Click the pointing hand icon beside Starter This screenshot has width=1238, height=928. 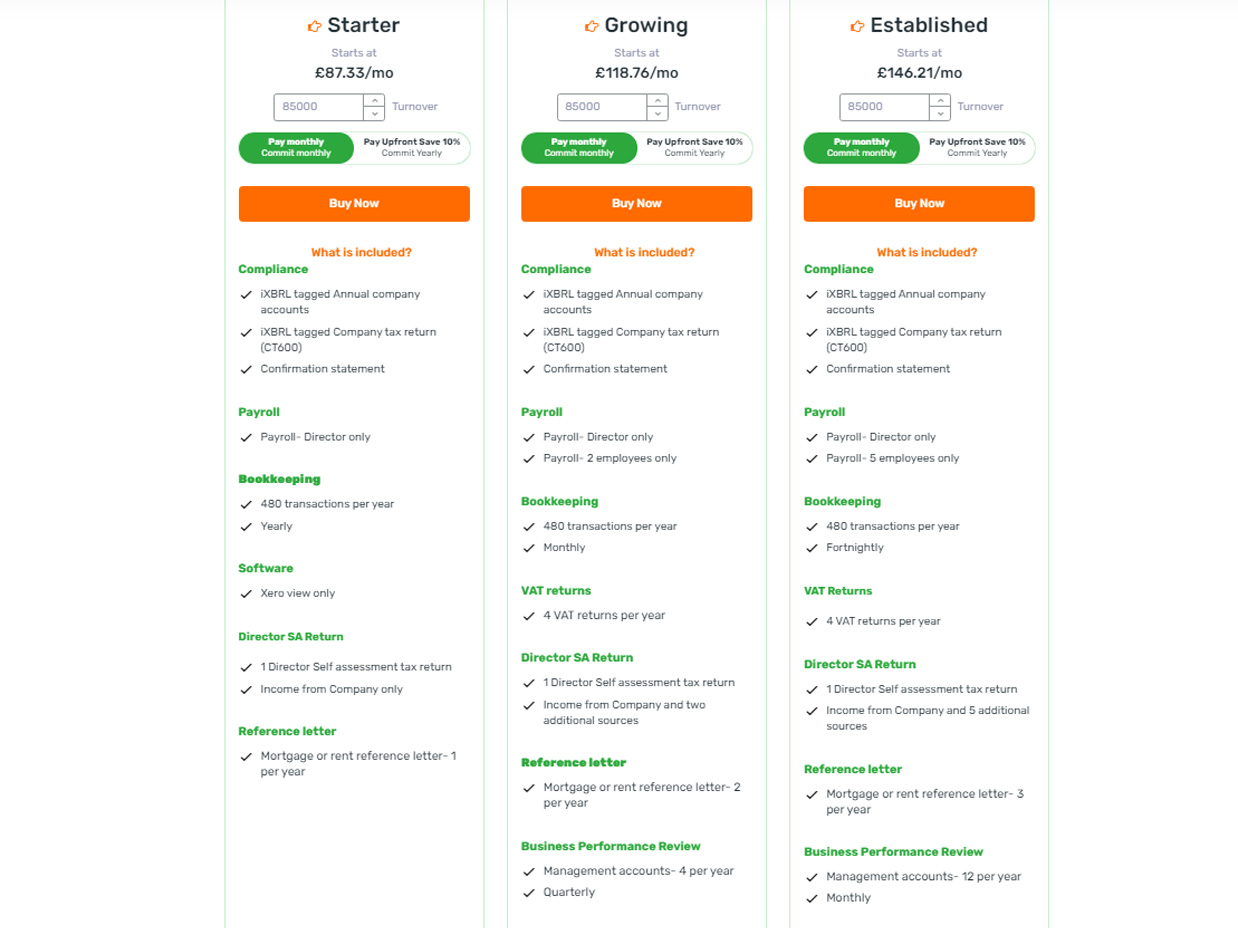tap(314, 26)
